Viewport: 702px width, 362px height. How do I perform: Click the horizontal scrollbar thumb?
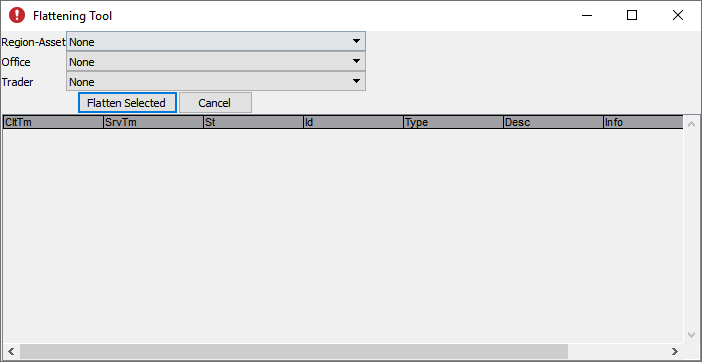click(x=294, y=351)
